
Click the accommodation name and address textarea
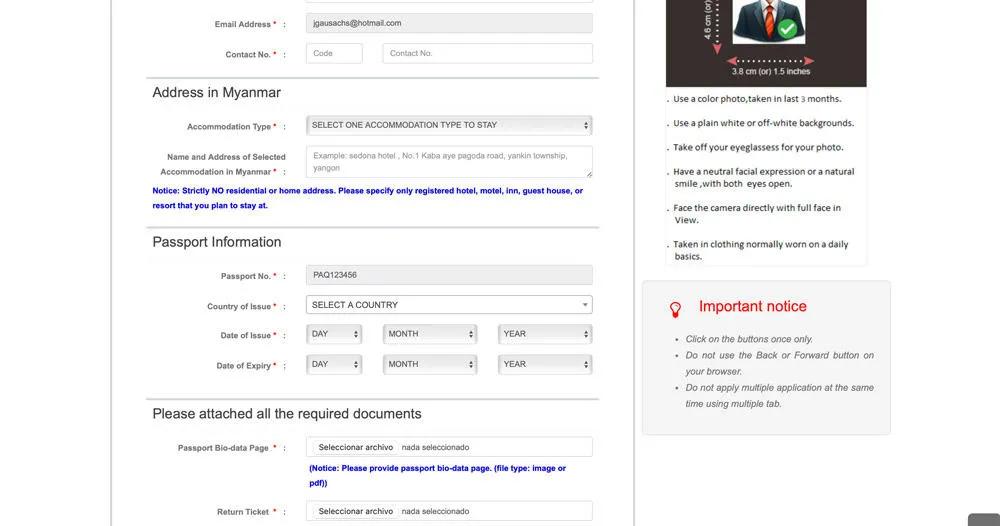coord(449,161)
